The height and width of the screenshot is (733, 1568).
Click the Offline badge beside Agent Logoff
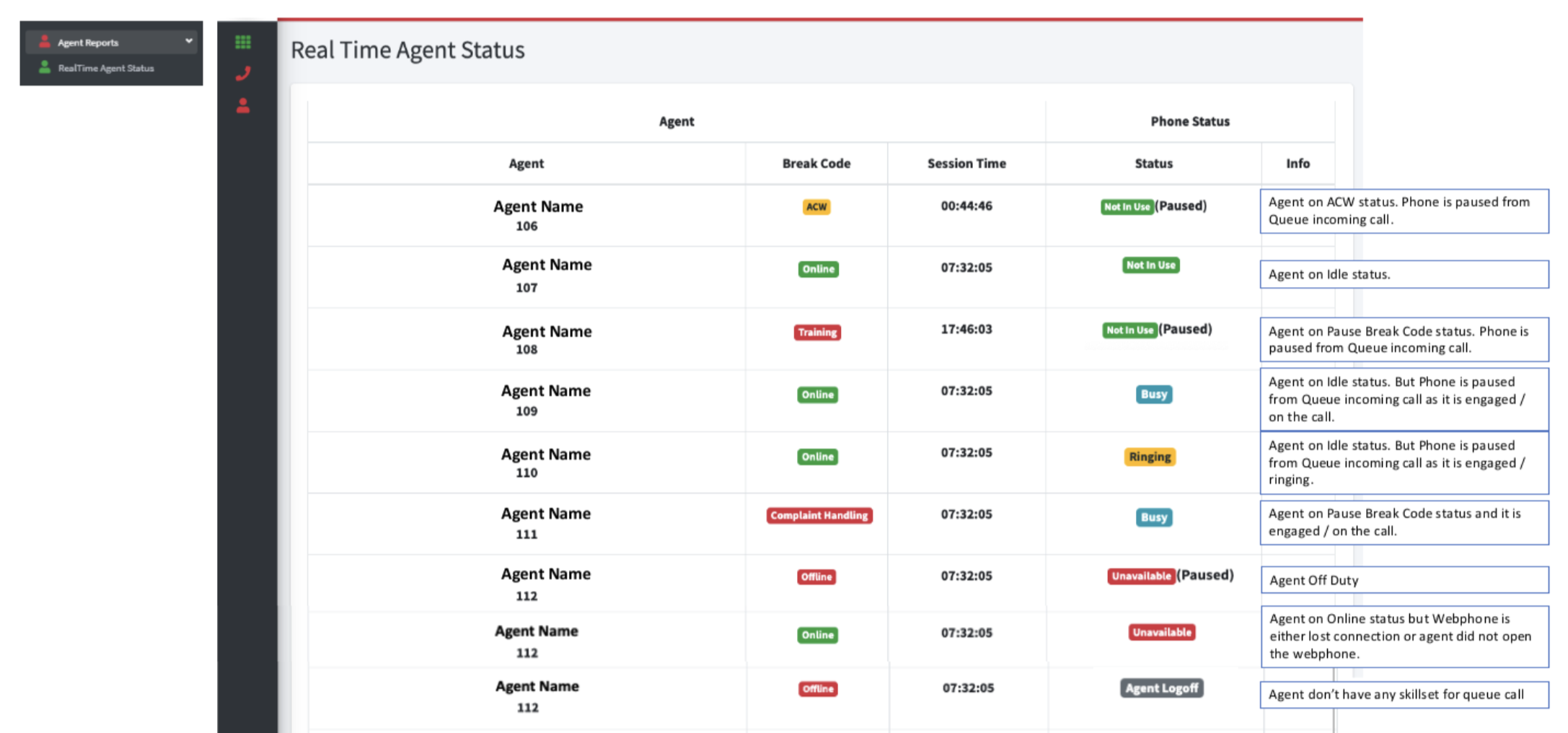818,689
